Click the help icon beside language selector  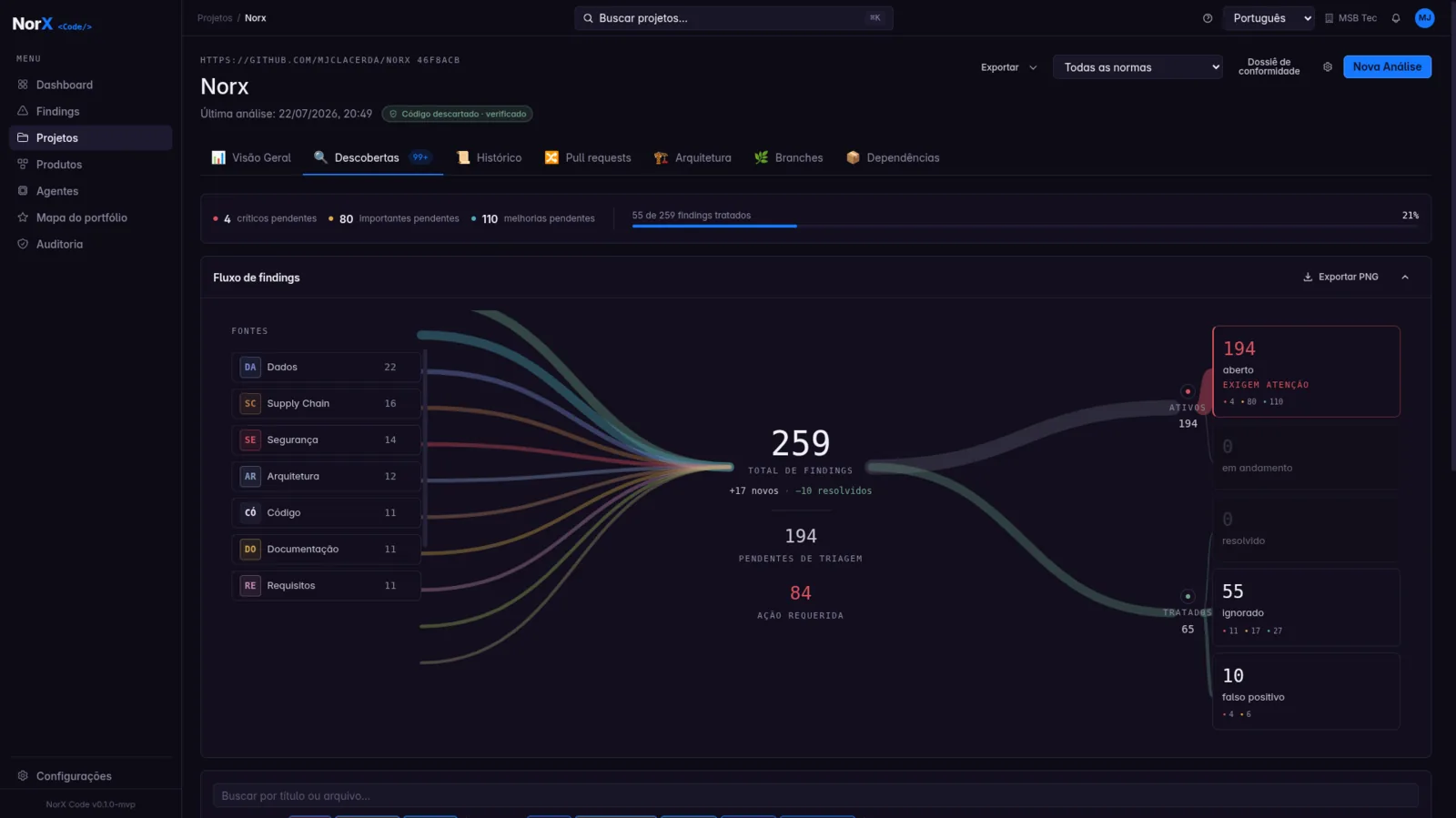(x=1208, y=18)
